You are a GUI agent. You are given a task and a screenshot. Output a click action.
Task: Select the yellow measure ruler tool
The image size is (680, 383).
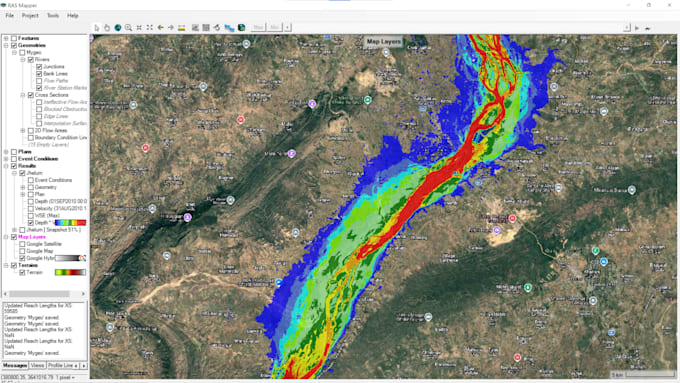point(182,28)
